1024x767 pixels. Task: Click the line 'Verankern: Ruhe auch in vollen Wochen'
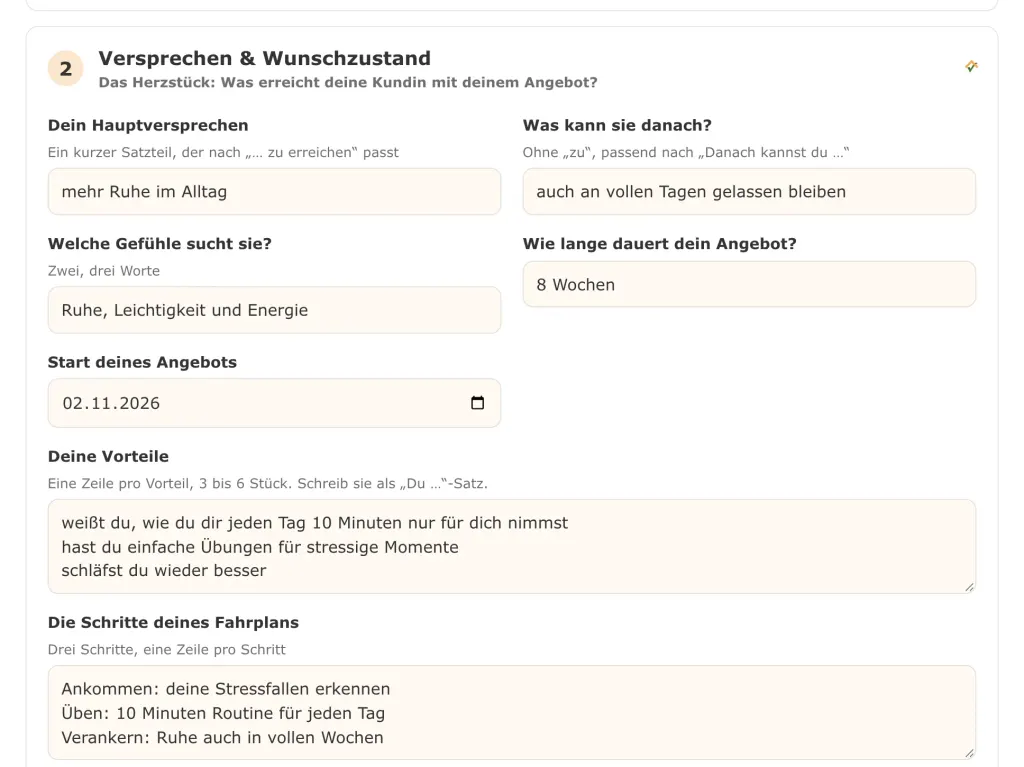(223, 738)
